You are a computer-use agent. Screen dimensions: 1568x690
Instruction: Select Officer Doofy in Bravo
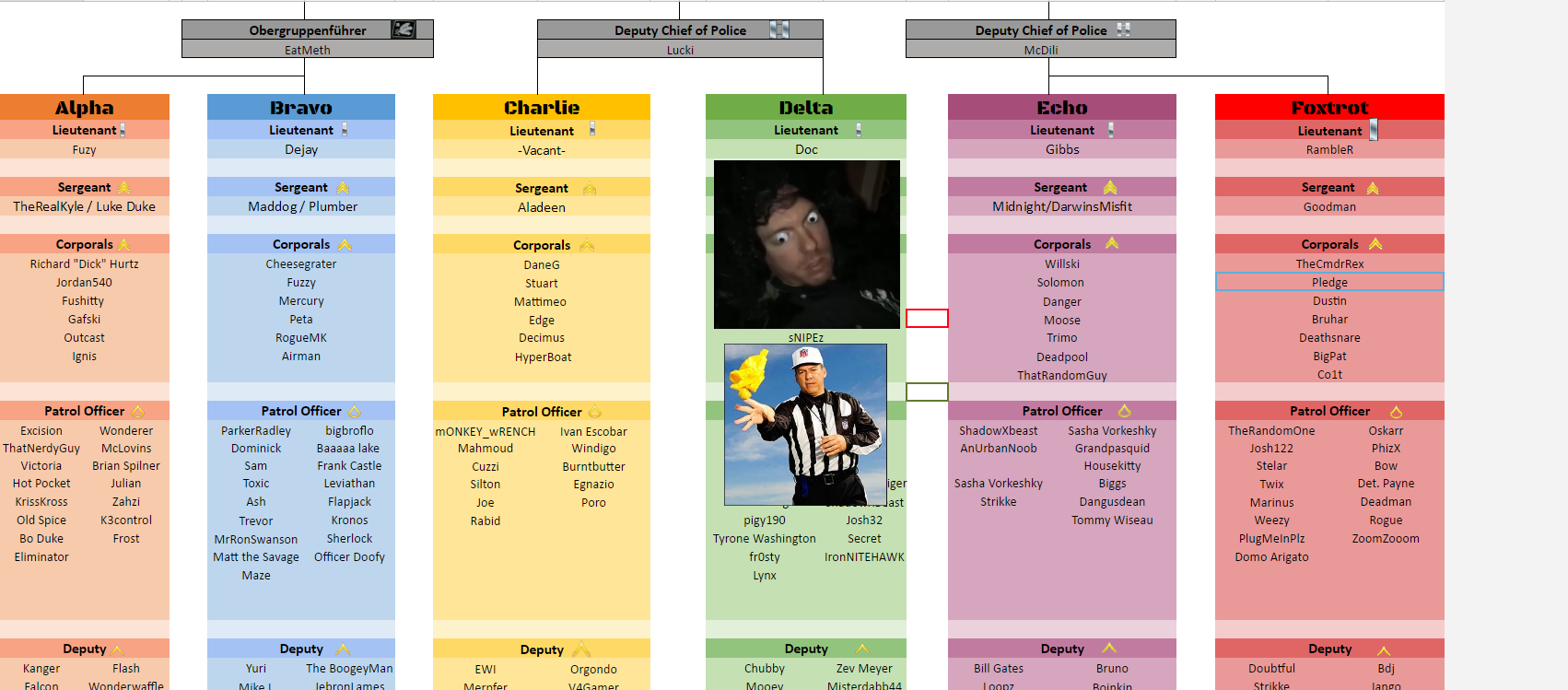349,556
